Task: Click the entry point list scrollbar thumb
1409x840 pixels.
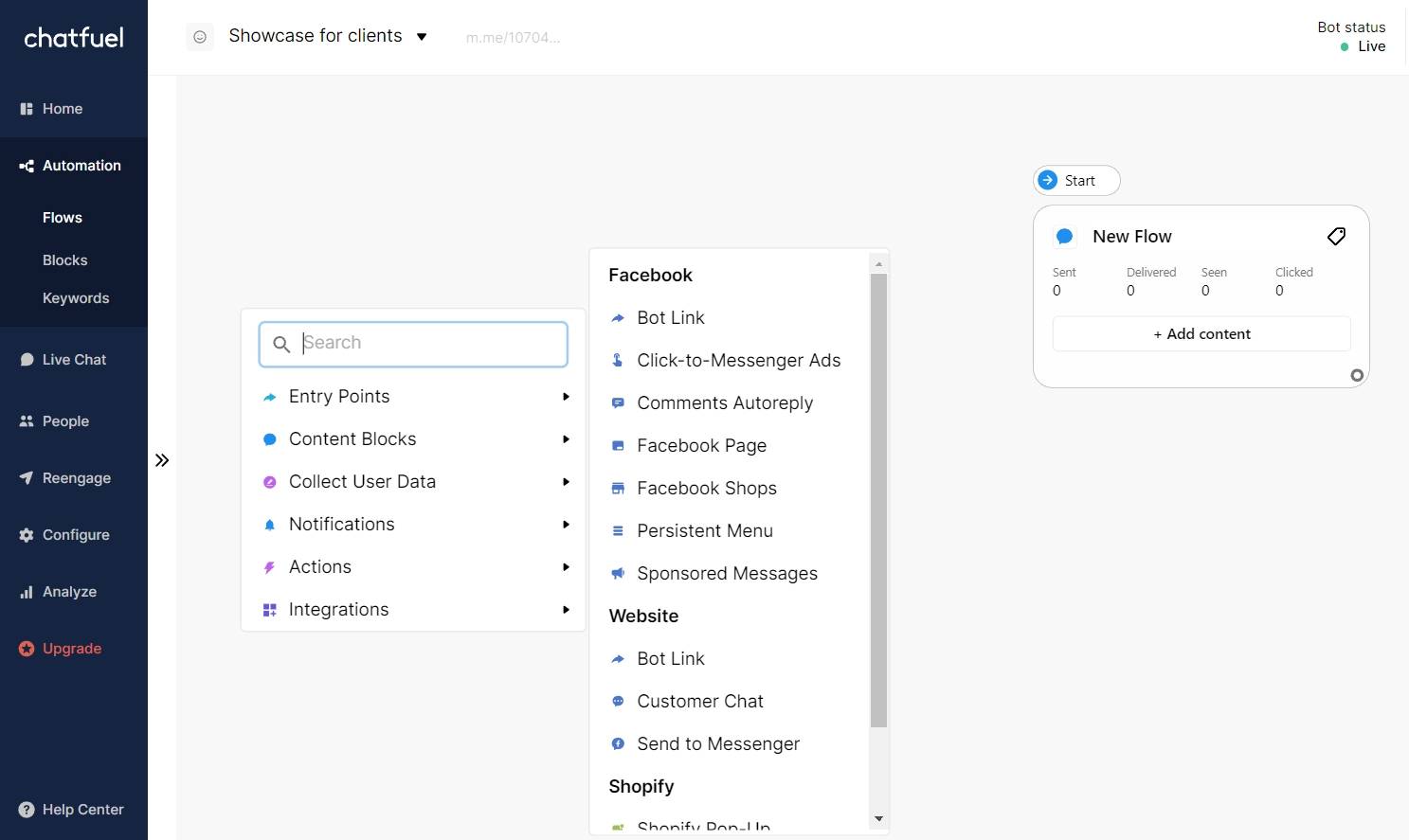Action: point(878,500)
